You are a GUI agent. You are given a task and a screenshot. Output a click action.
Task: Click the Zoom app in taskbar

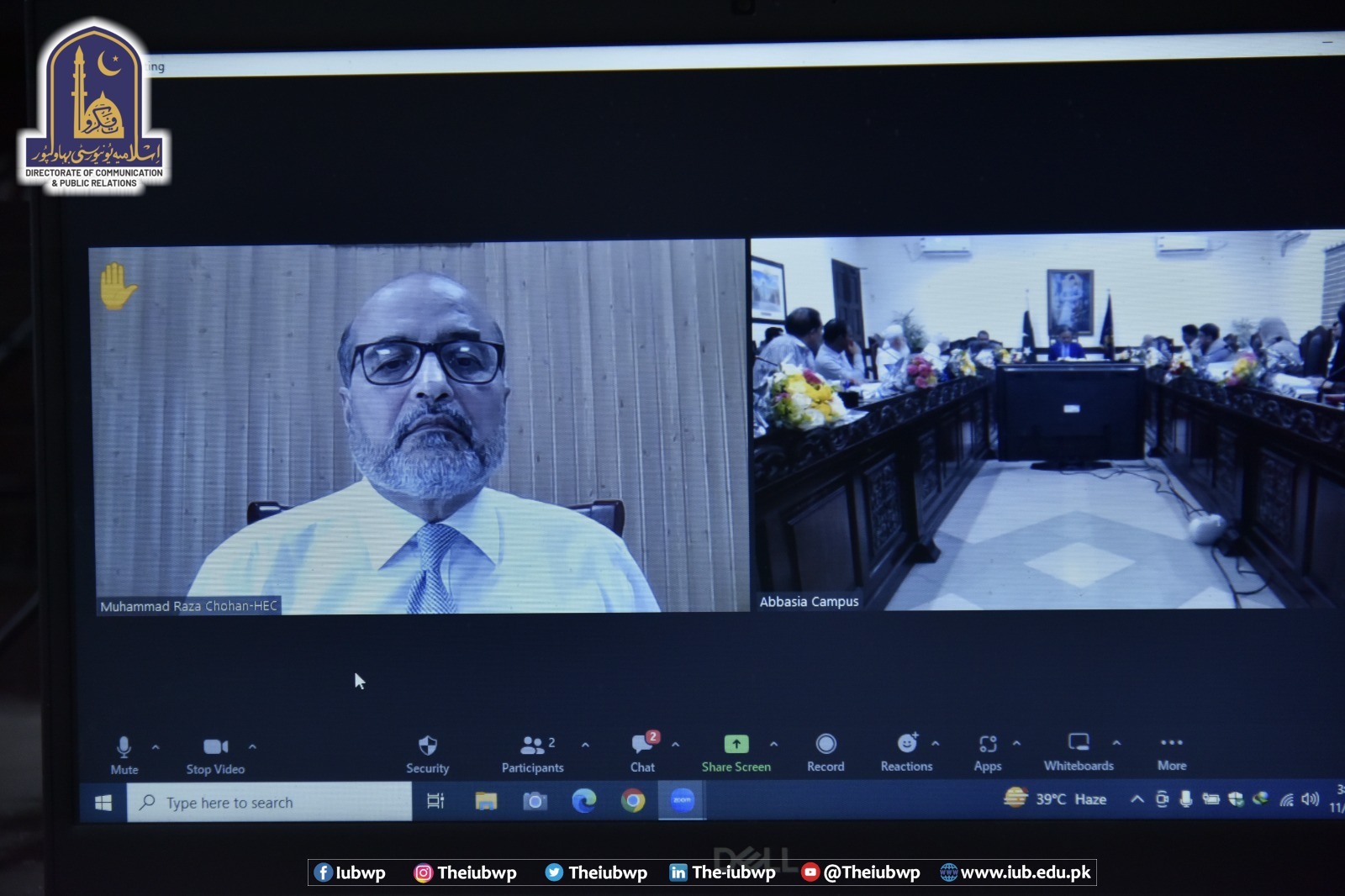(682, 800)
